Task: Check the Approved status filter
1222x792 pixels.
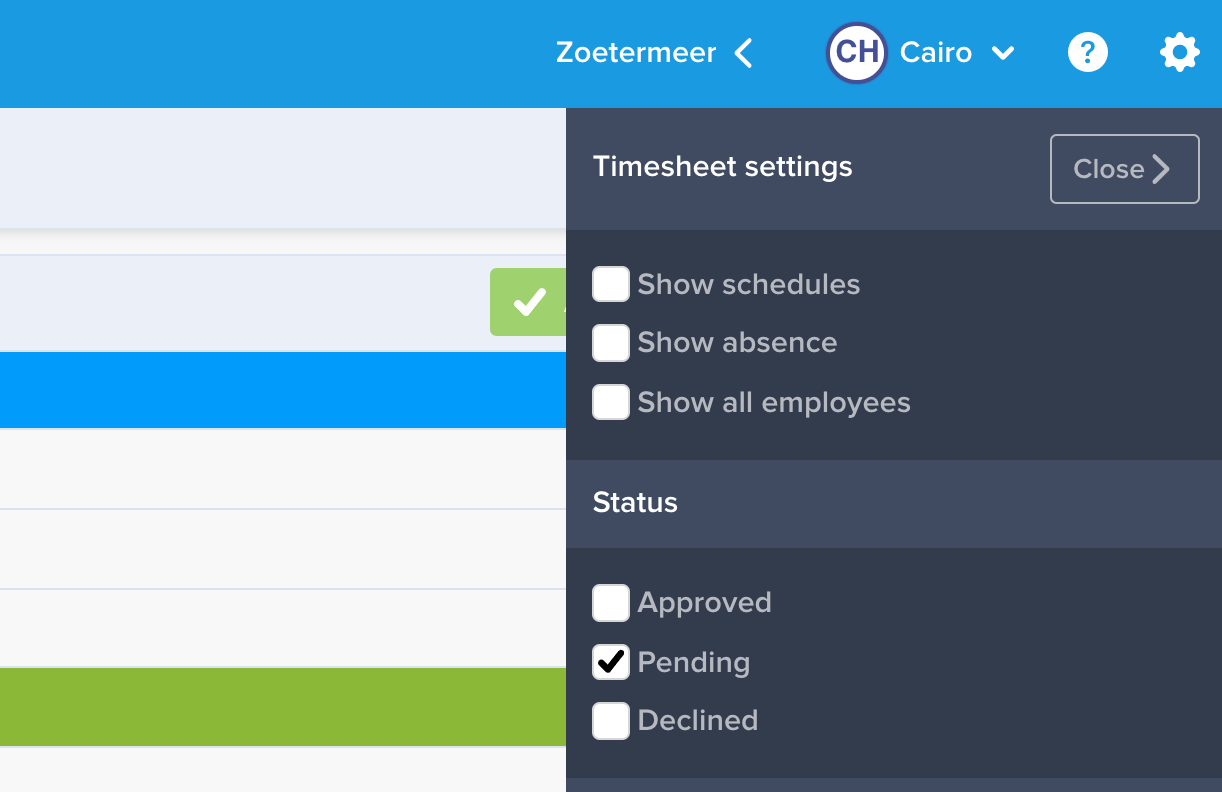Action: coord(611,603)
